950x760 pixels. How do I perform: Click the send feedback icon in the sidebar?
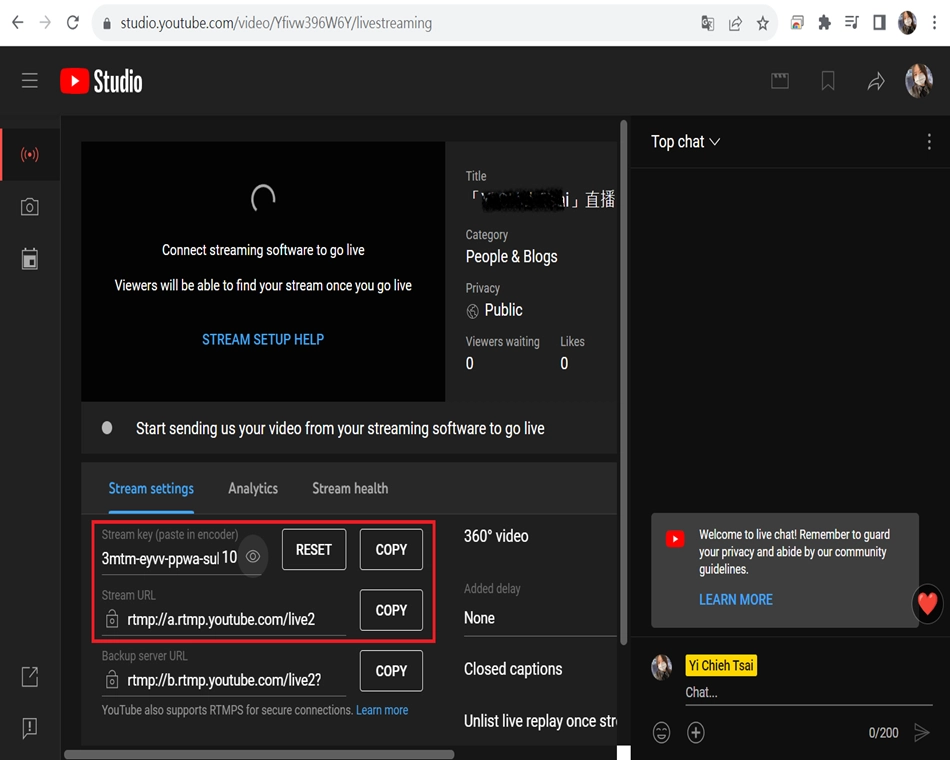[30, 728]
